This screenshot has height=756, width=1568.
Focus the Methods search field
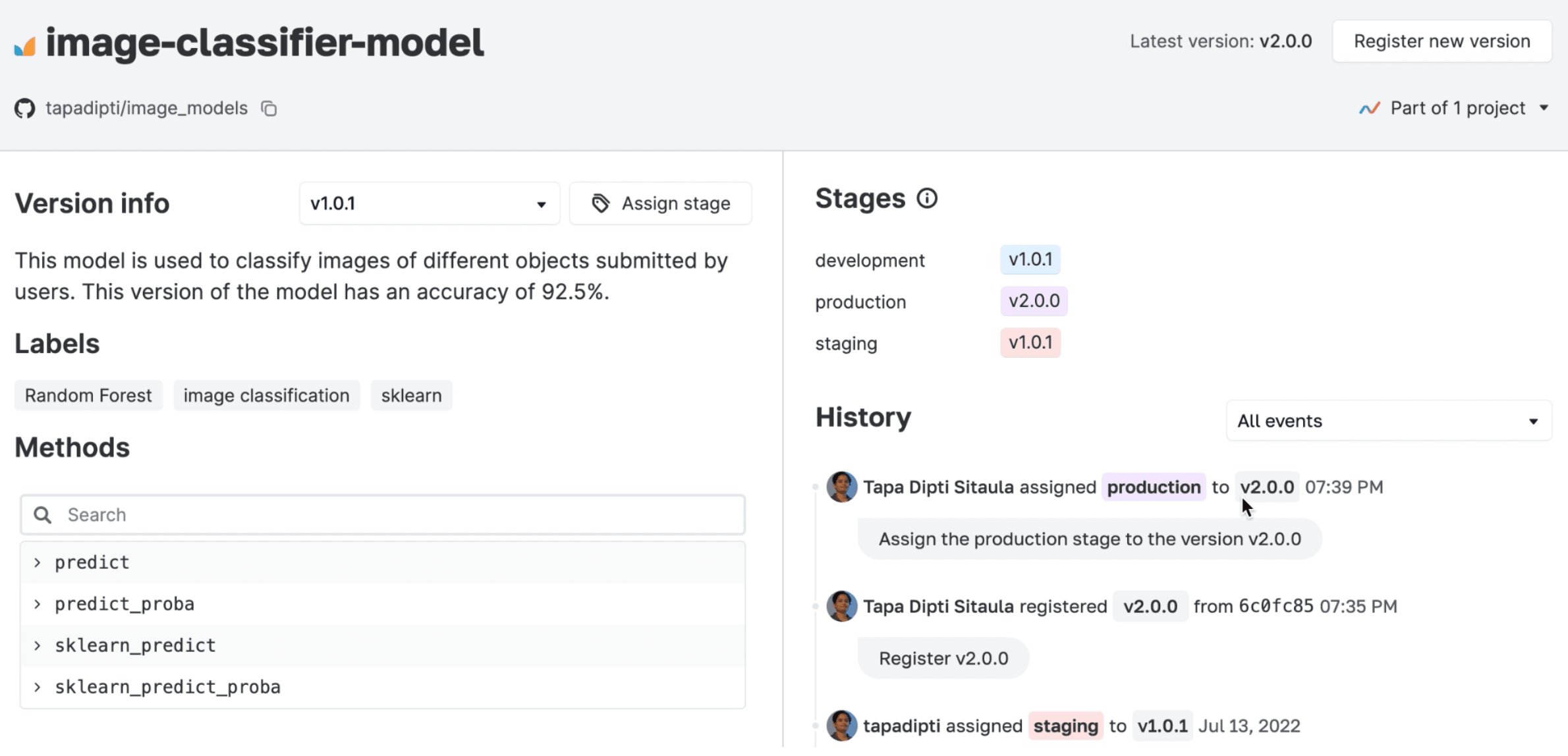[395, 515]
